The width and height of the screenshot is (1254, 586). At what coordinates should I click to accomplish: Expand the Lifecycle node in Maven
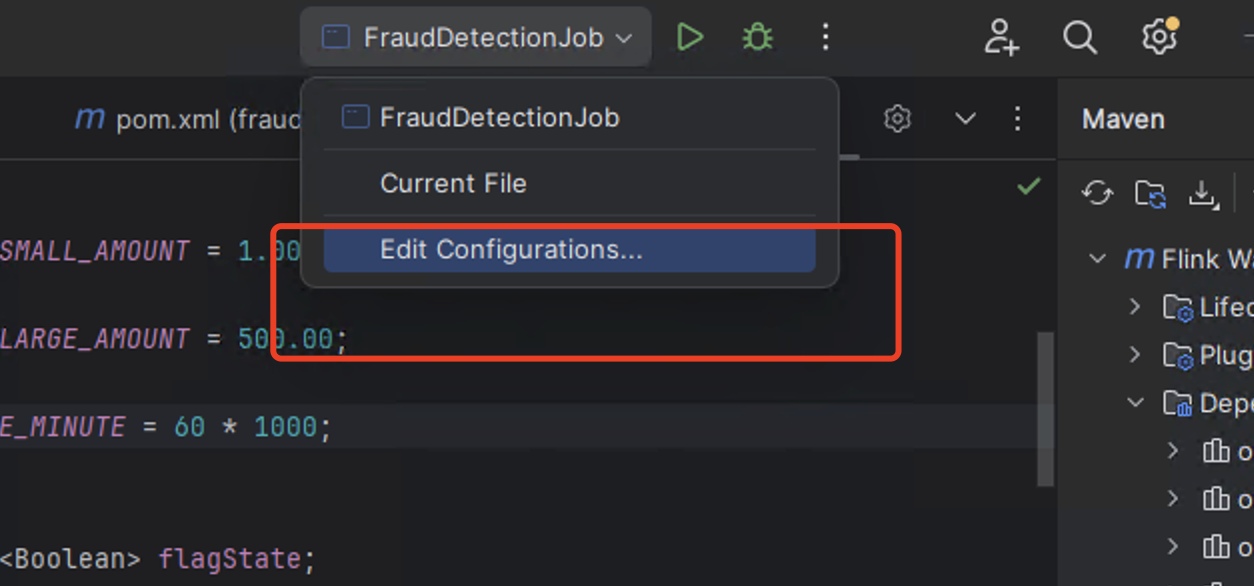(x=1135, y=306)
